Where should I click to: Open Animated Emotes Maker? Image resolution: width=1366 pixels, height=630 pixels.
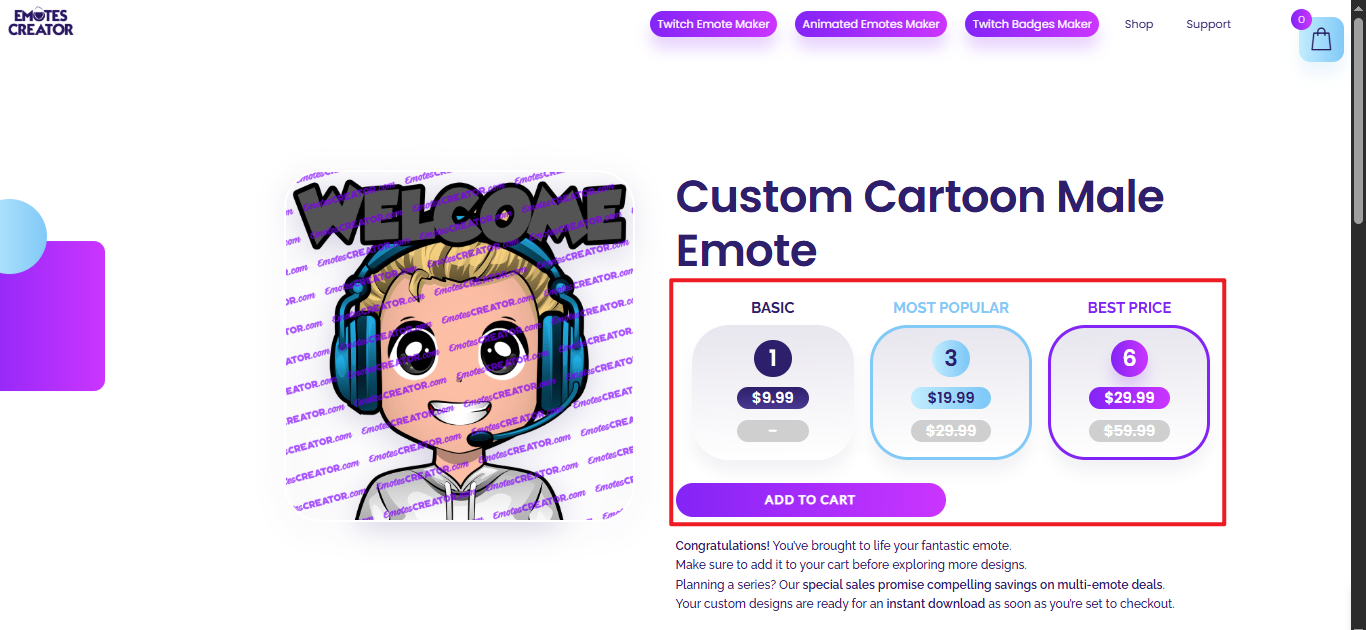pyautogui.click(x=871, y=24)
